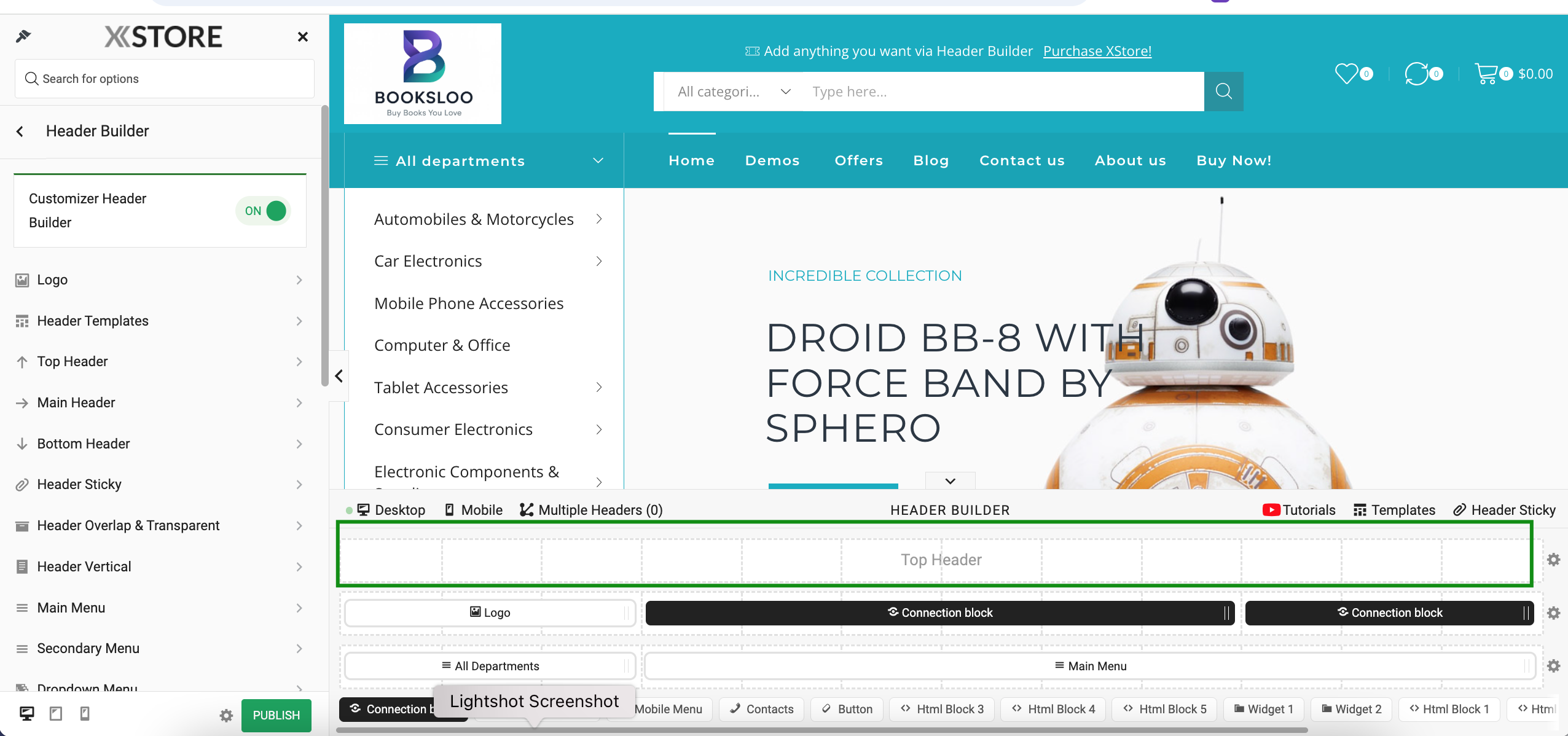The image size is (1568, 736).
Task: Open Secondary Menu settings section
Action: pyautogui.click(x=160, y=648)
